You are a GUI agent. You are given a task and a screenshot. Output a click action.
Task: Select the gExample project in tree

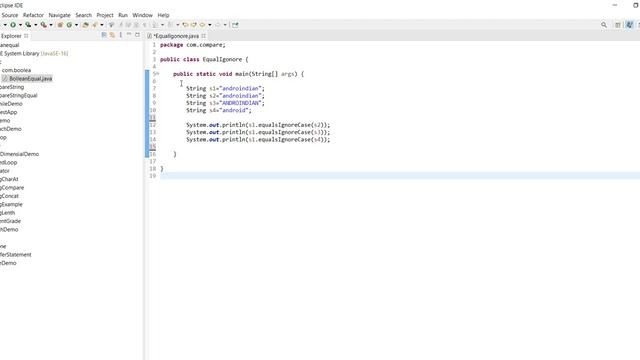click(11, 204)
